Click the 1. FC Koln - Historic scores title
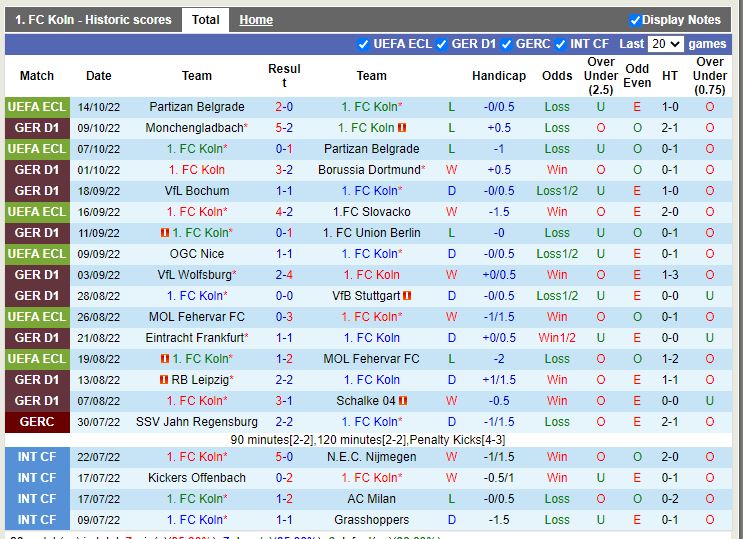The width and height of the screenshot is (743, 539). [x=93, y=20]
